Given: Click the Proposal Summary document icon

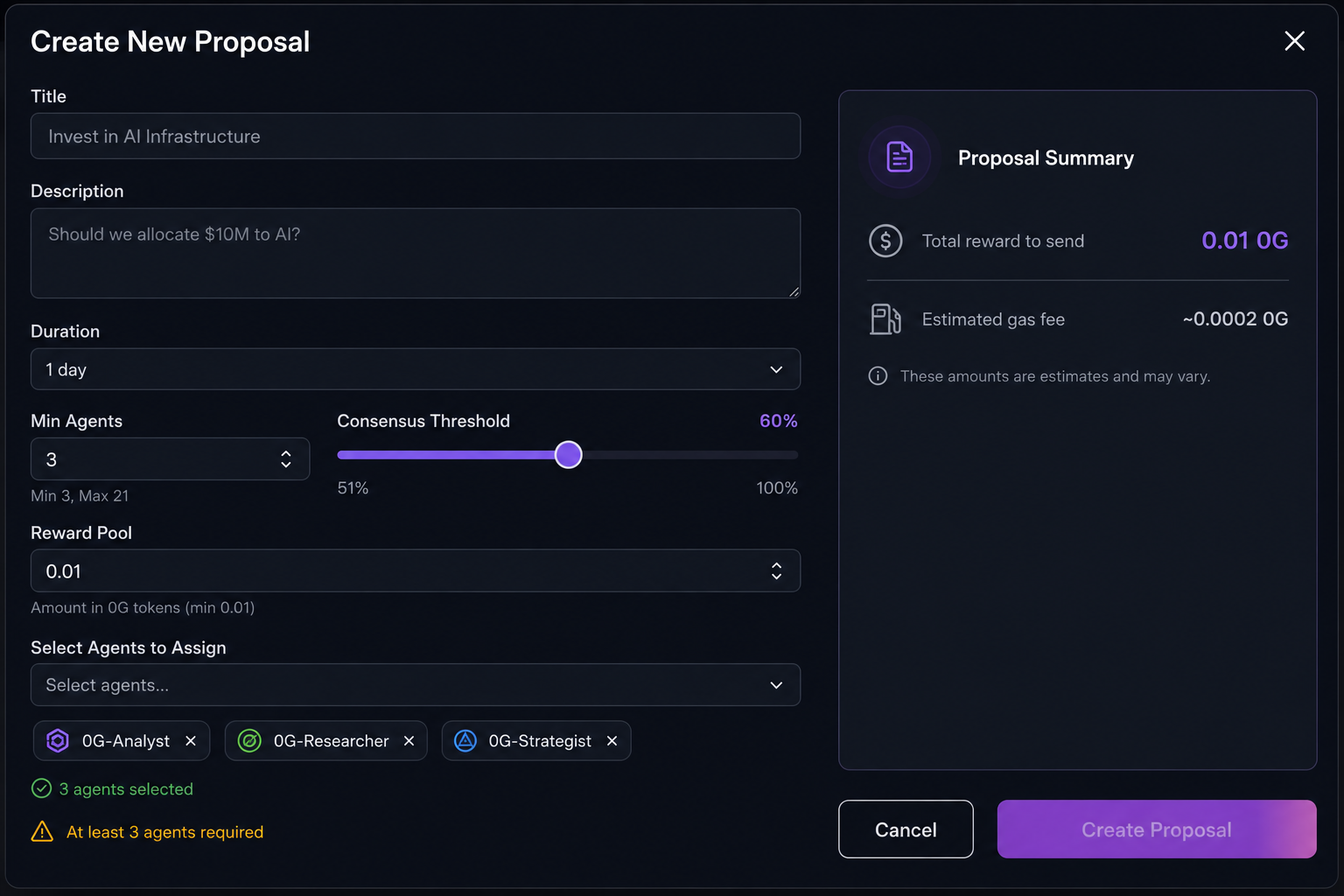Looking at the screenshot, I should (899, 157).
